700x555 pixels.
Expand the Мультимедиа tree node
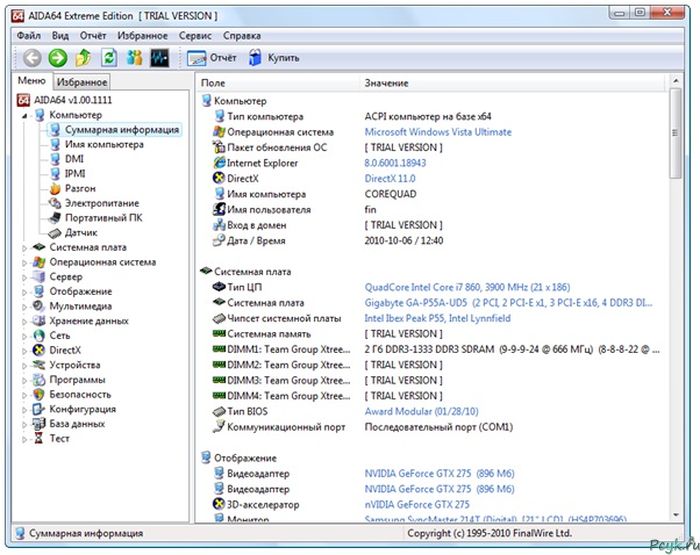[26, 306]
